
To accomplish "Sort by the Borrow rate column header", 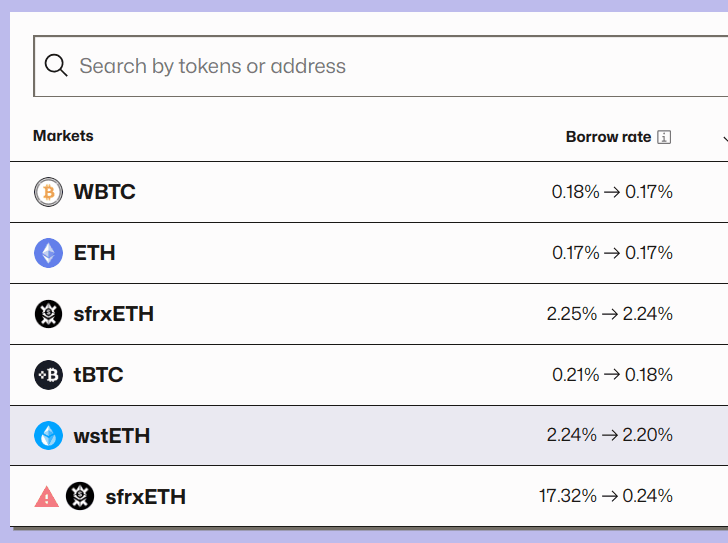I will click(608, 137).
